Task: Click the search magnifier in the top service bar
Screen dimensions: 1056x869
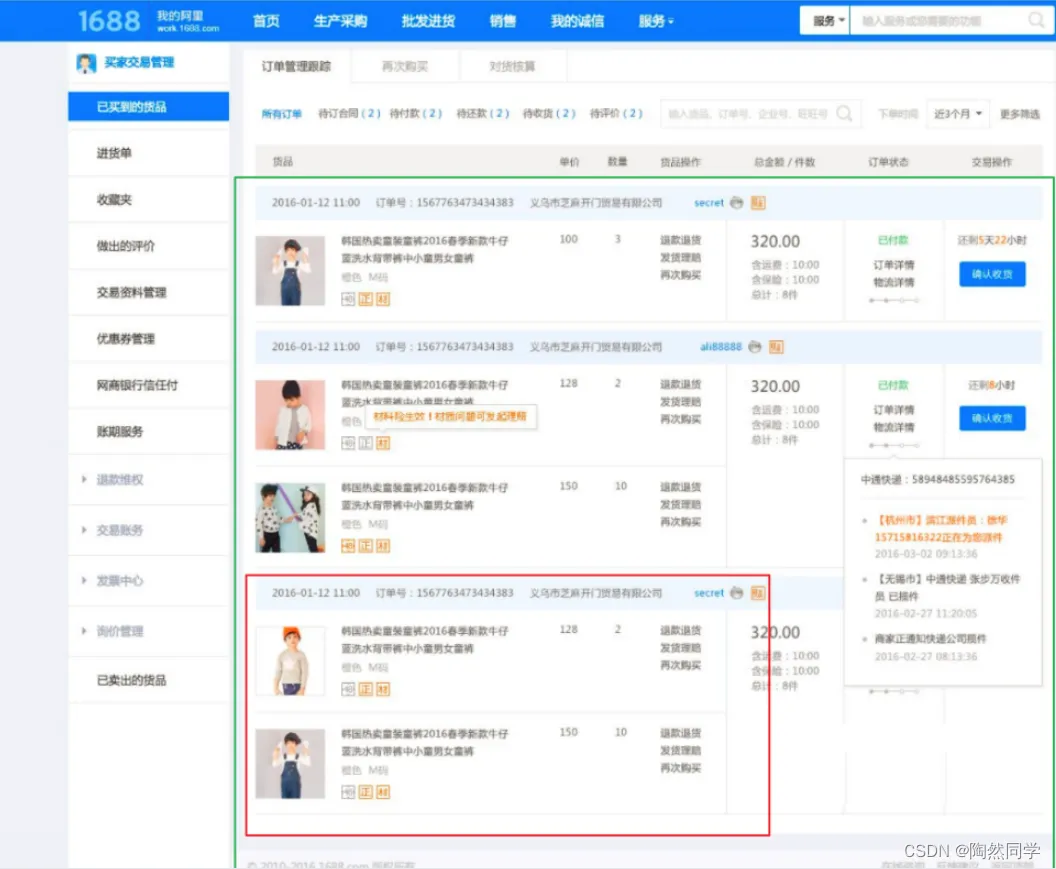Action: coord(1036,20)
